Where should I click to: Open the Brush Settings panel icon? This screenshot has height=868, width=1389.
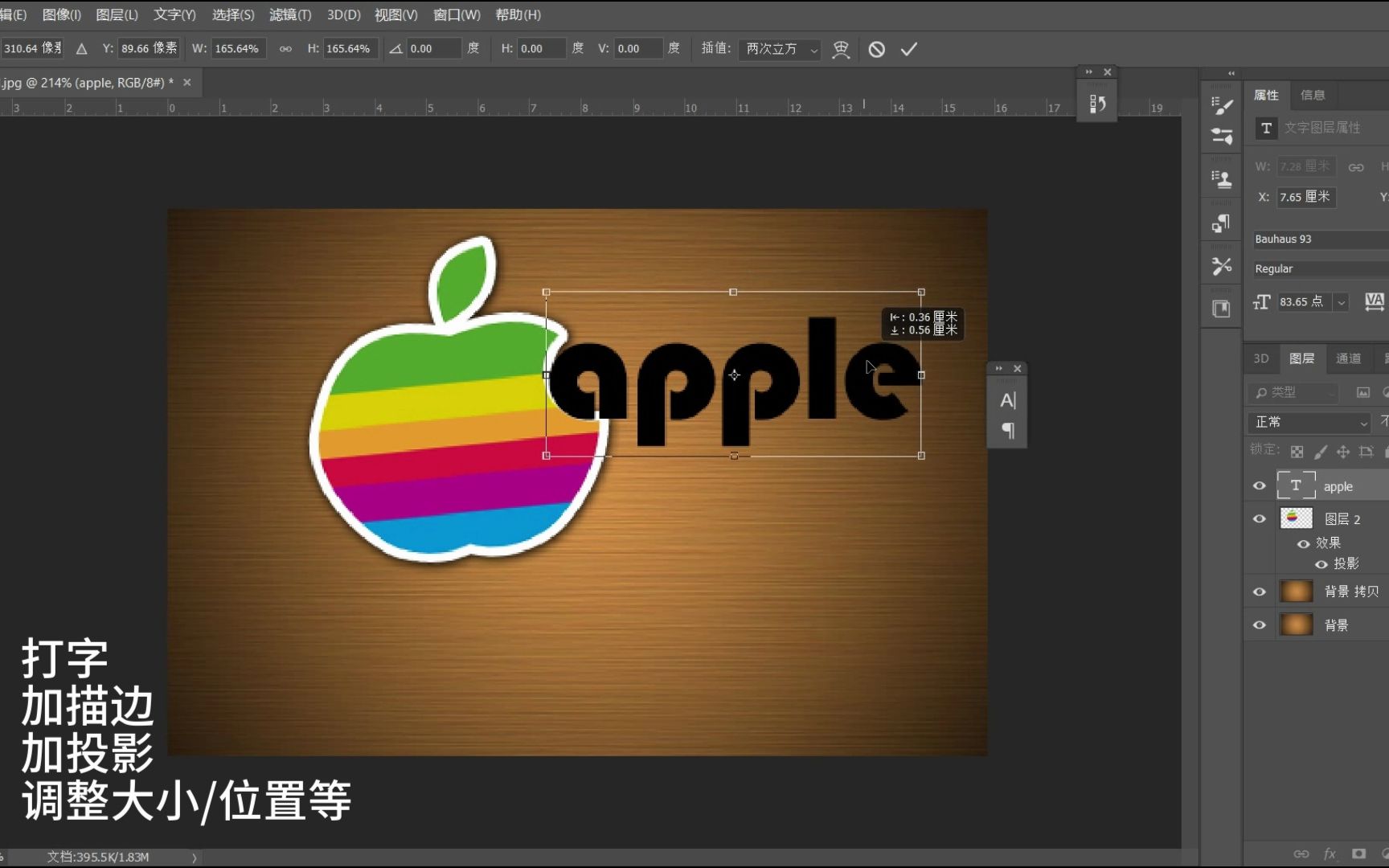pos(1222,105)
